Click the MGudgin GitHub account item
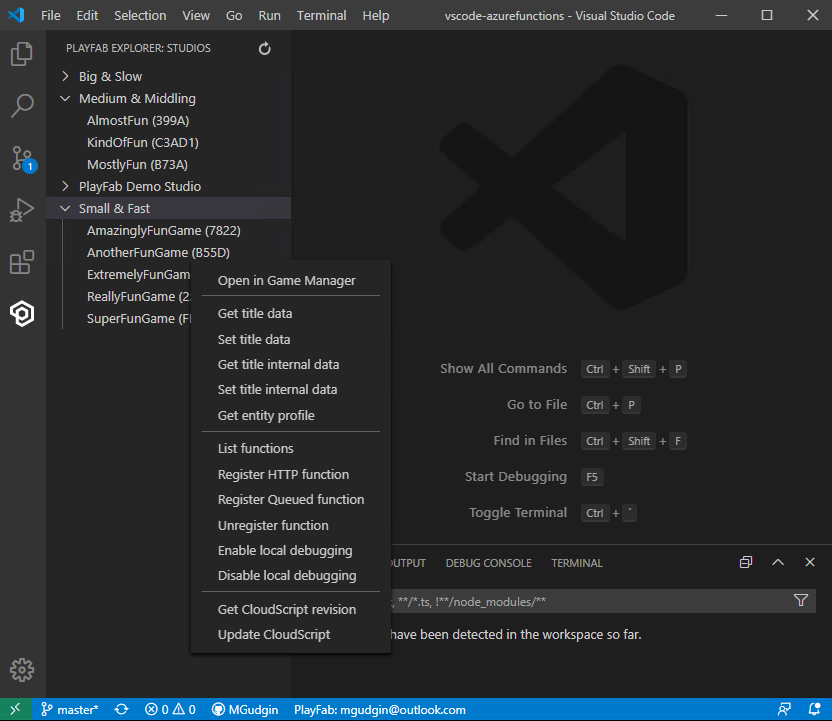 [245, 709]
